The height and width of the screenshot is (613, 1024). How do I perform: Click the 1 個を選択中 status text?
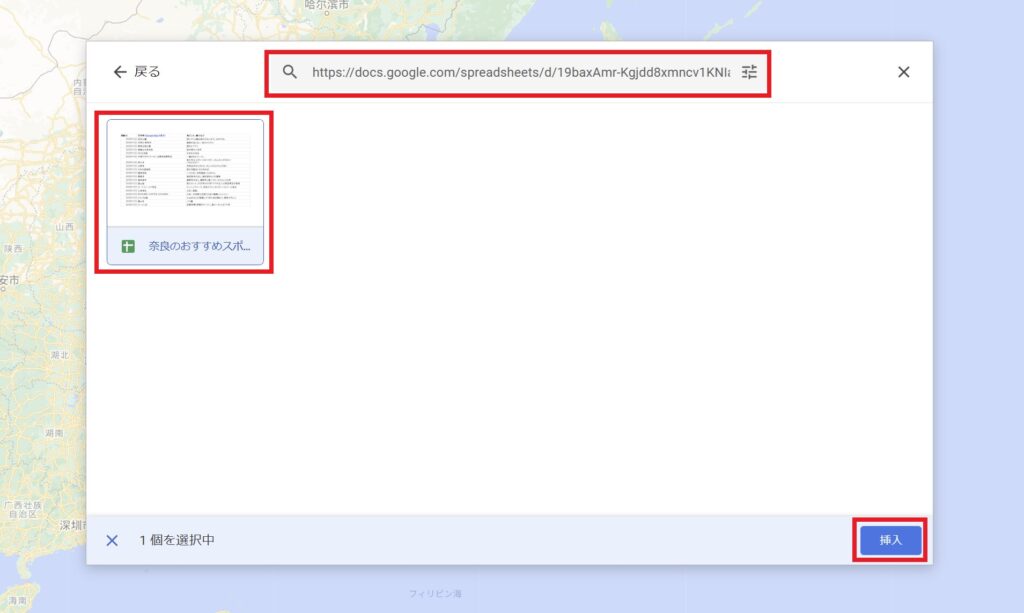(x=177, y=541)
